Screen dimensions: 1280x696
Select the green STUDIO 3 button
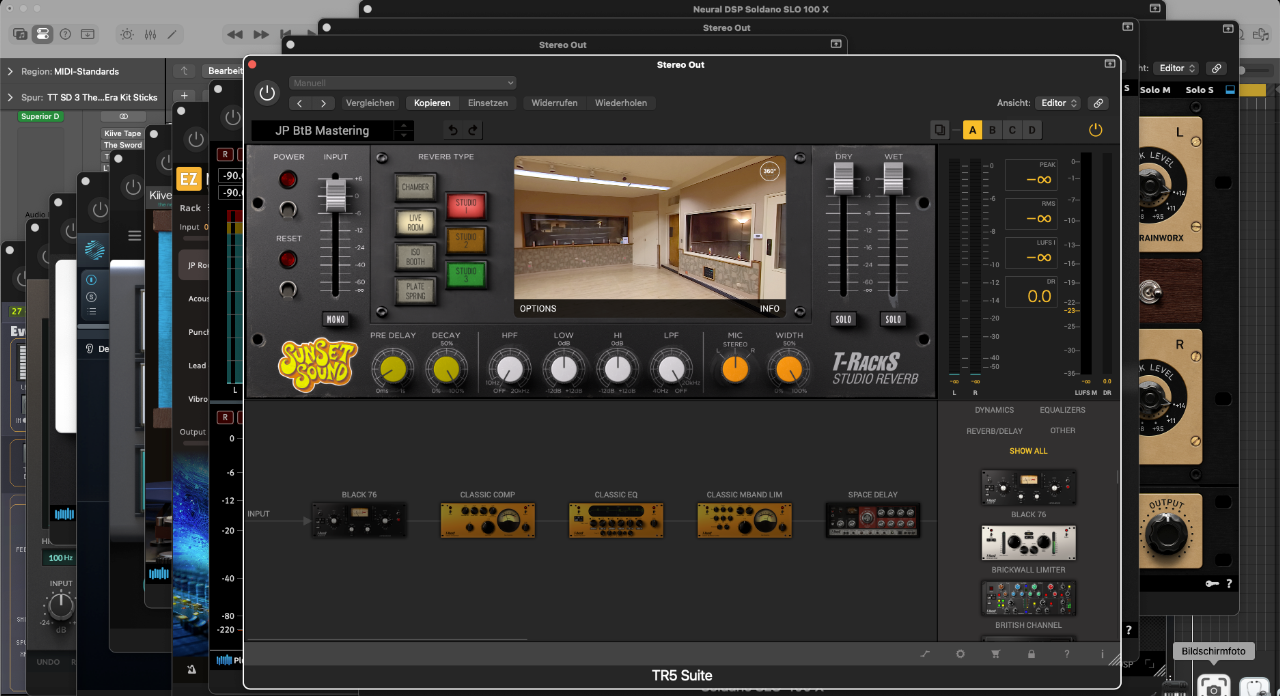(x=465, y=274)
